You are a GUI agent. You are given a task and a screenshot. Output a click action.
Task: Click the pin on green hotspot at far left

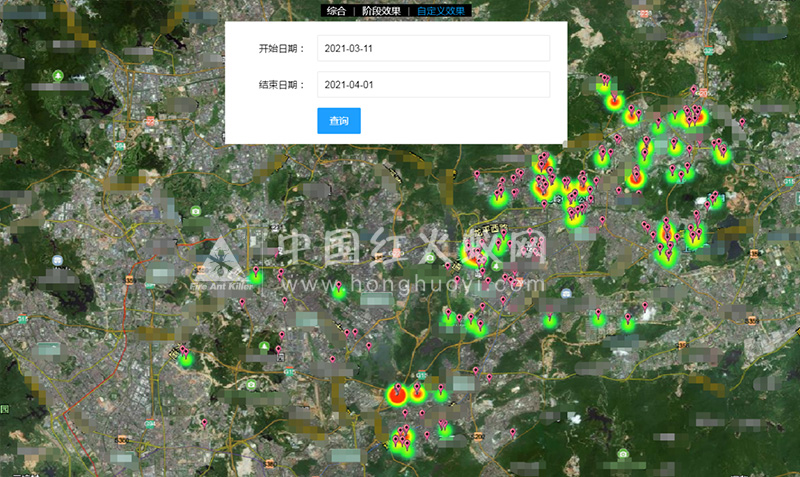pos(185,355)
